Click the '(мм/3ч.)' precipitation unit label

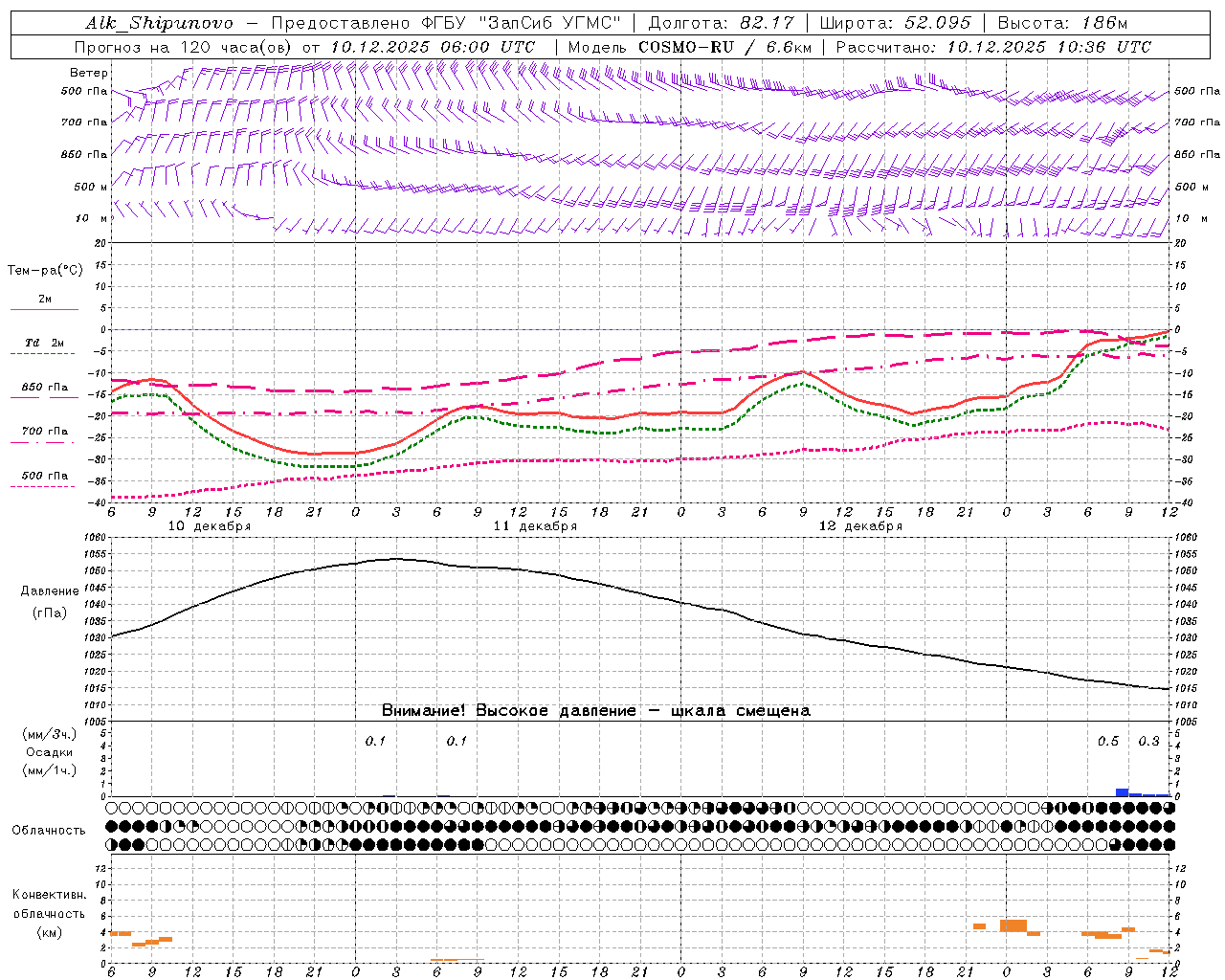49,734
